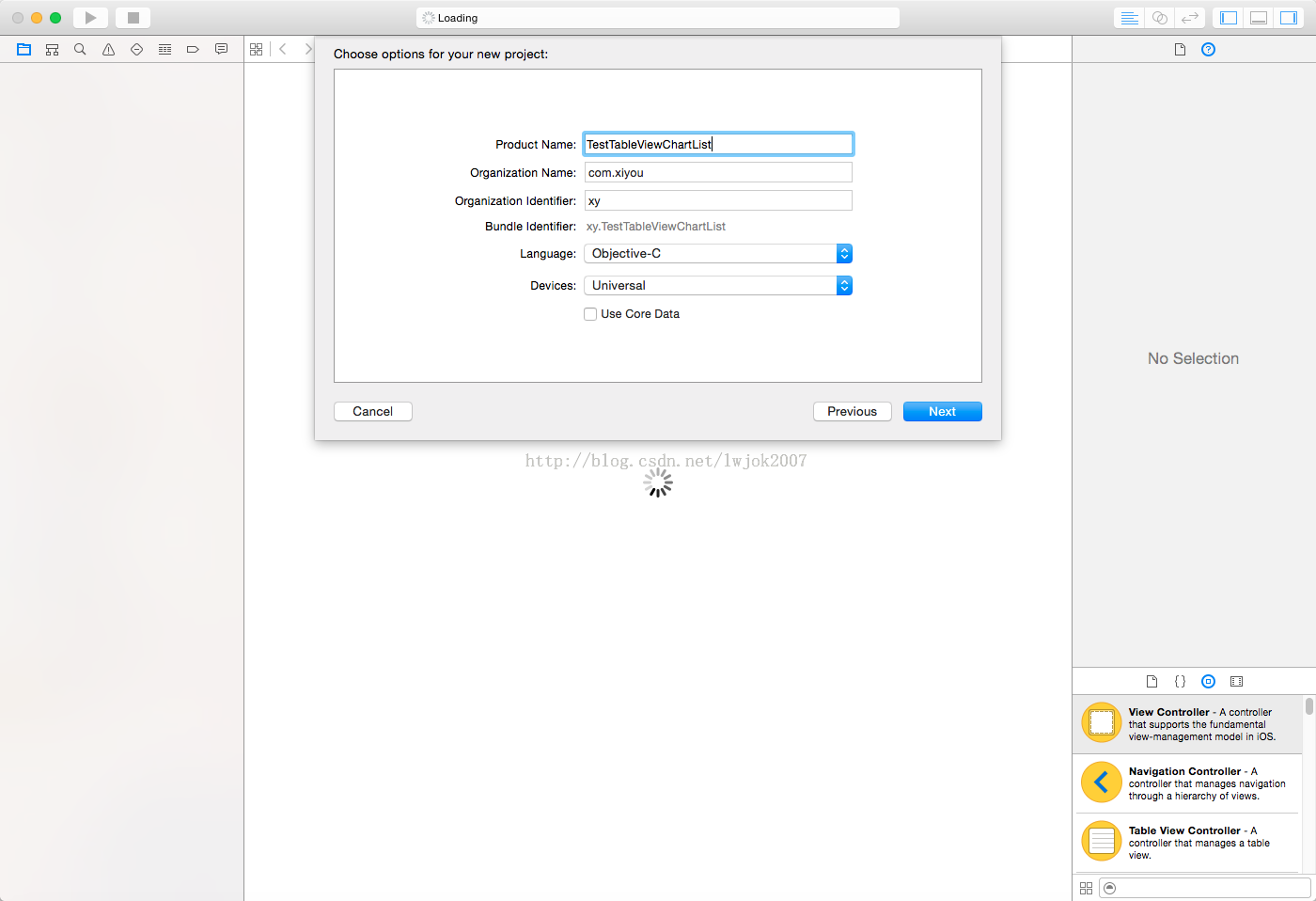Viewport: 1316px width, 901px height.
Task: Open the Language dropdown showing Objective-C
Action: click(x=717, y=253)
